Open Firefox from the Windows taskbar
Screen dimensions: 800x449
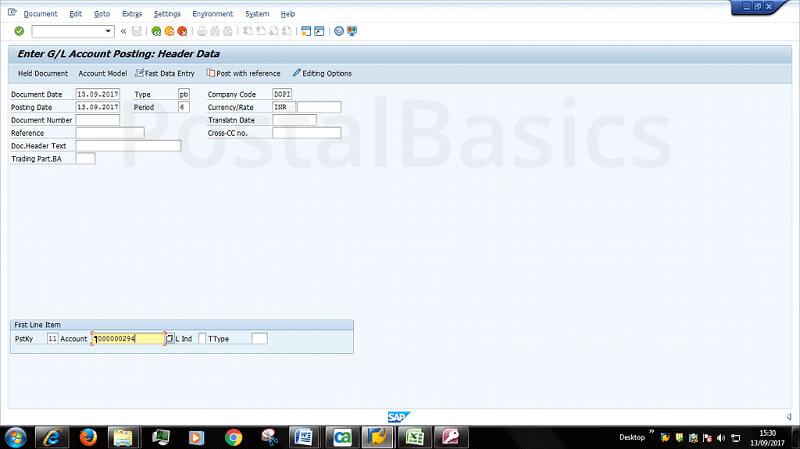(86, 437)
